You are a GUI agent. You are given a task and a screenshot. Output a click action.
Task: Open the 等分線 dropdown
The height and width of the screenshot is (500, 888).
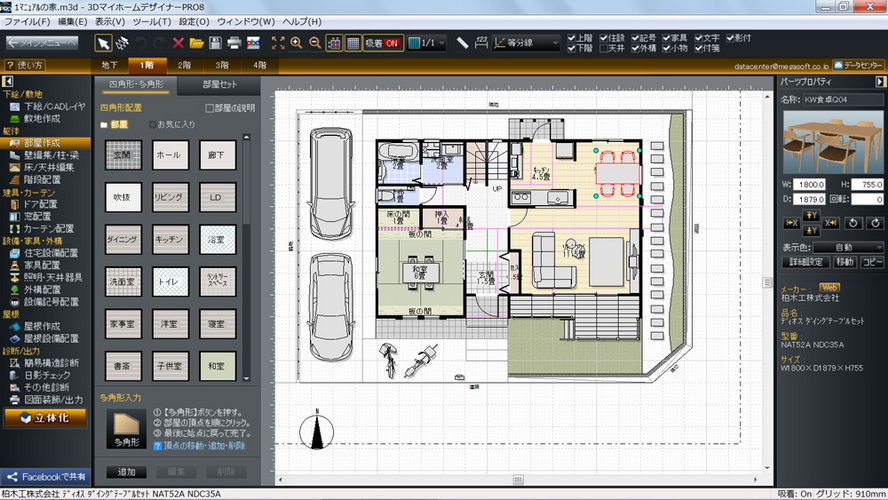point(528,43)
